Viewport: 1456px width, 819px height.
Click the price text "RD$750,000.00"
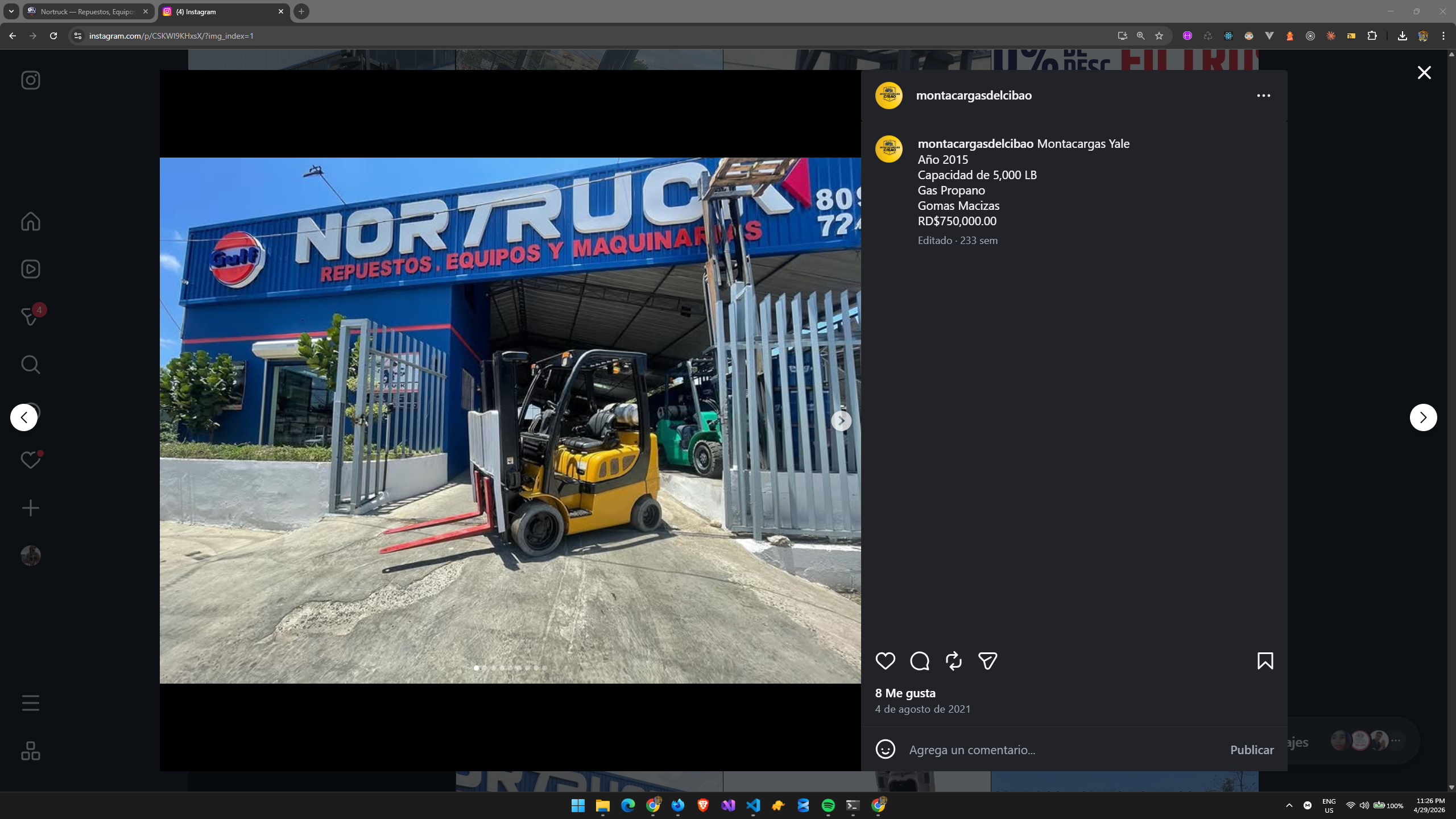pyautogui.click(x=957, y=221)
